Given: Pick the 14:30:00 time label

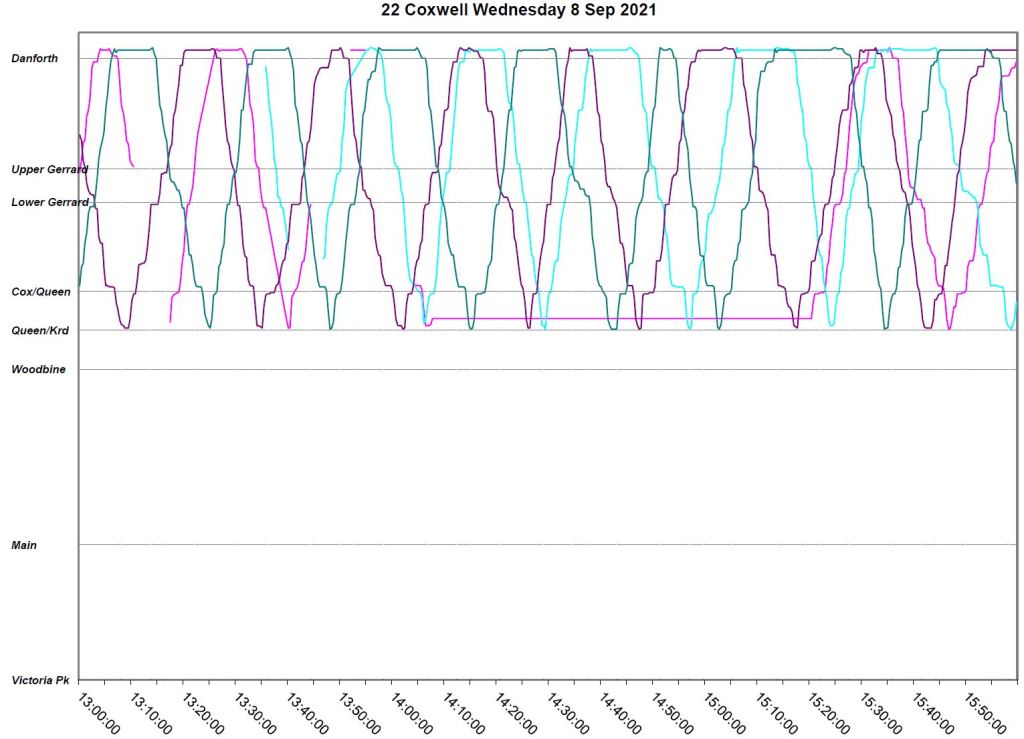Looking at the screenshot, I should click(x=567, y=712).
